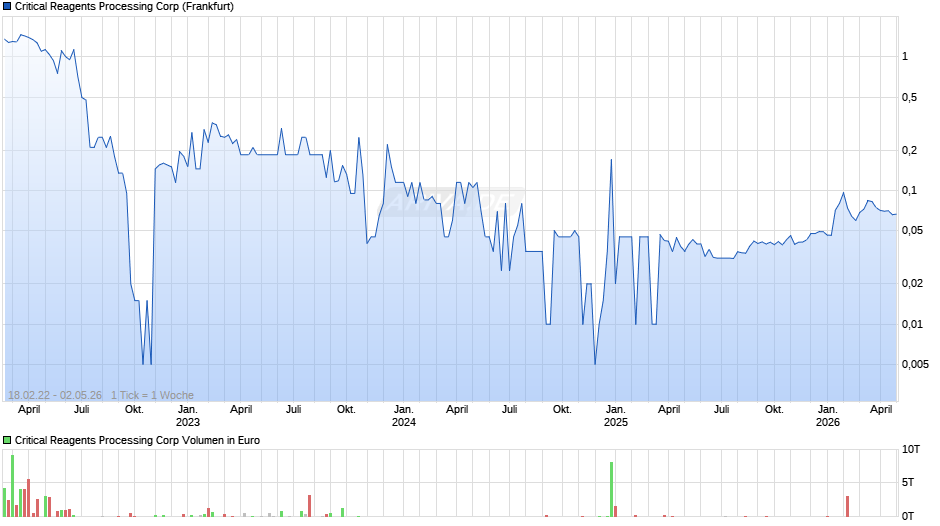Click the price axis label '0,1'
The height and width of the screenshot is (526, 940).
point(909,190)
